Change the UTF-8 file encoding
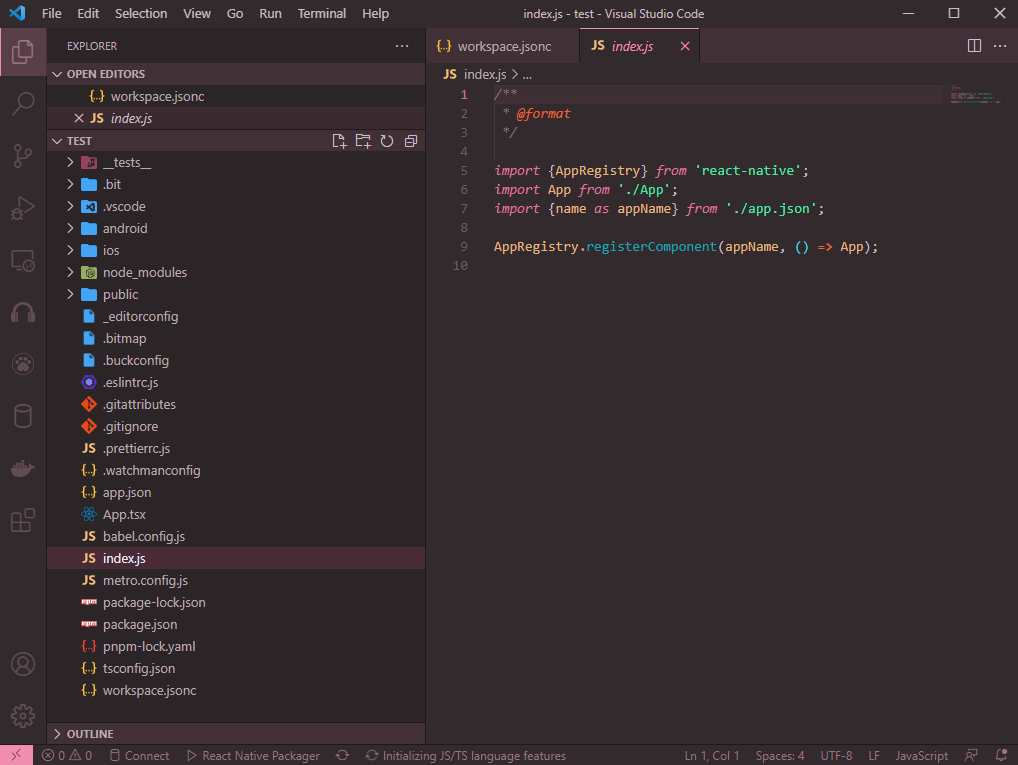Viewport: 1018px width, 765px height. tap(836, 755)
